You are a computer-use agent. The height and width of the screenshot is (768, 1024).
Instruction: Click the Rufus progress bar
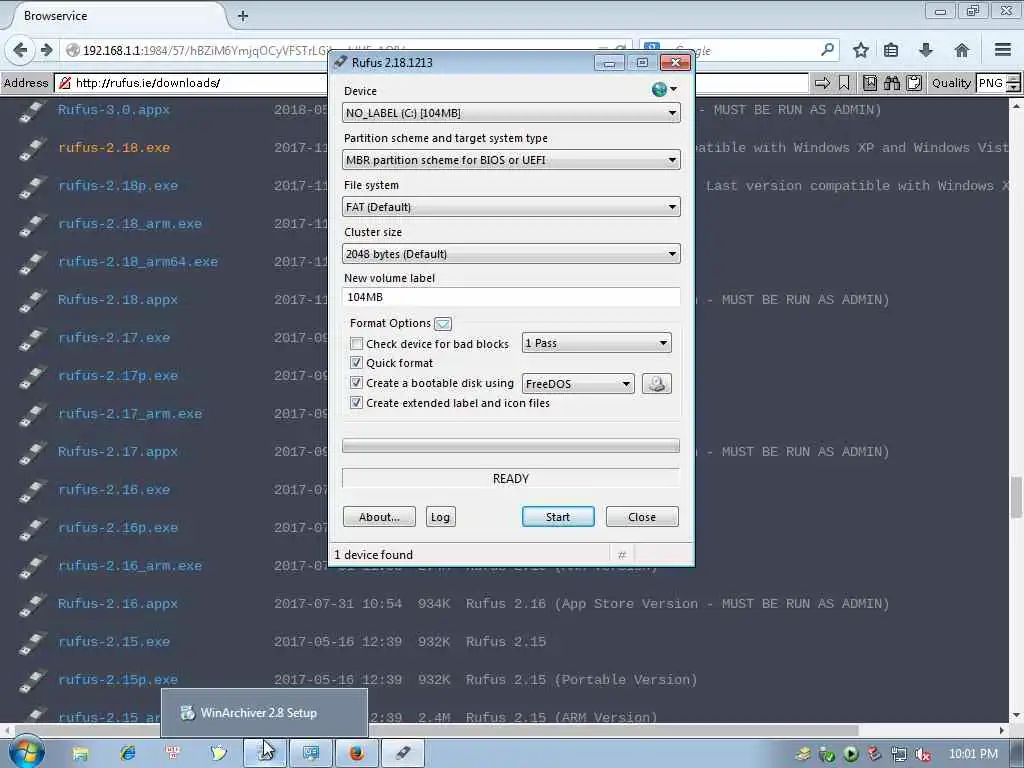click(511, 446)
